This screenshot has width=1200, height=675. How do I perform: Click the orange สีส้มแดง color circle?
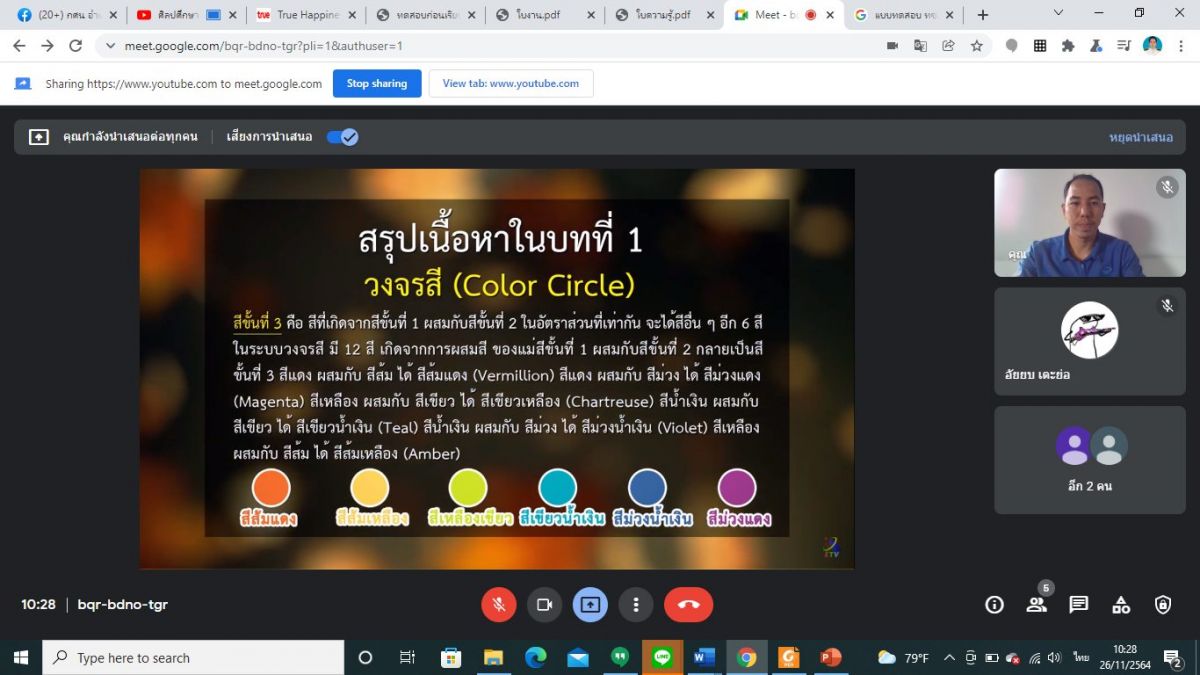270,488
